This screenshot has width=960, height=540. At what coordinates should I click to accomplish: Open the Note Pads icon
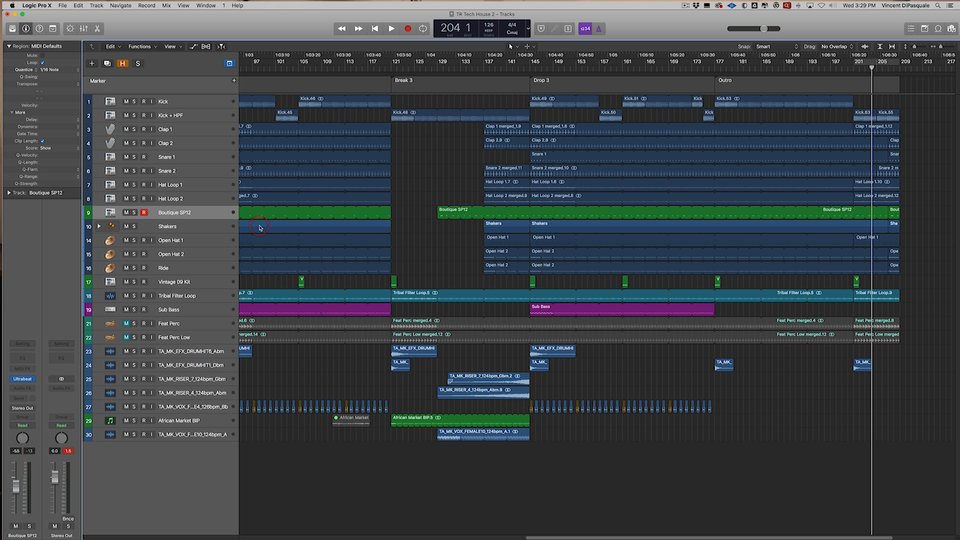(x=924, y=29)
